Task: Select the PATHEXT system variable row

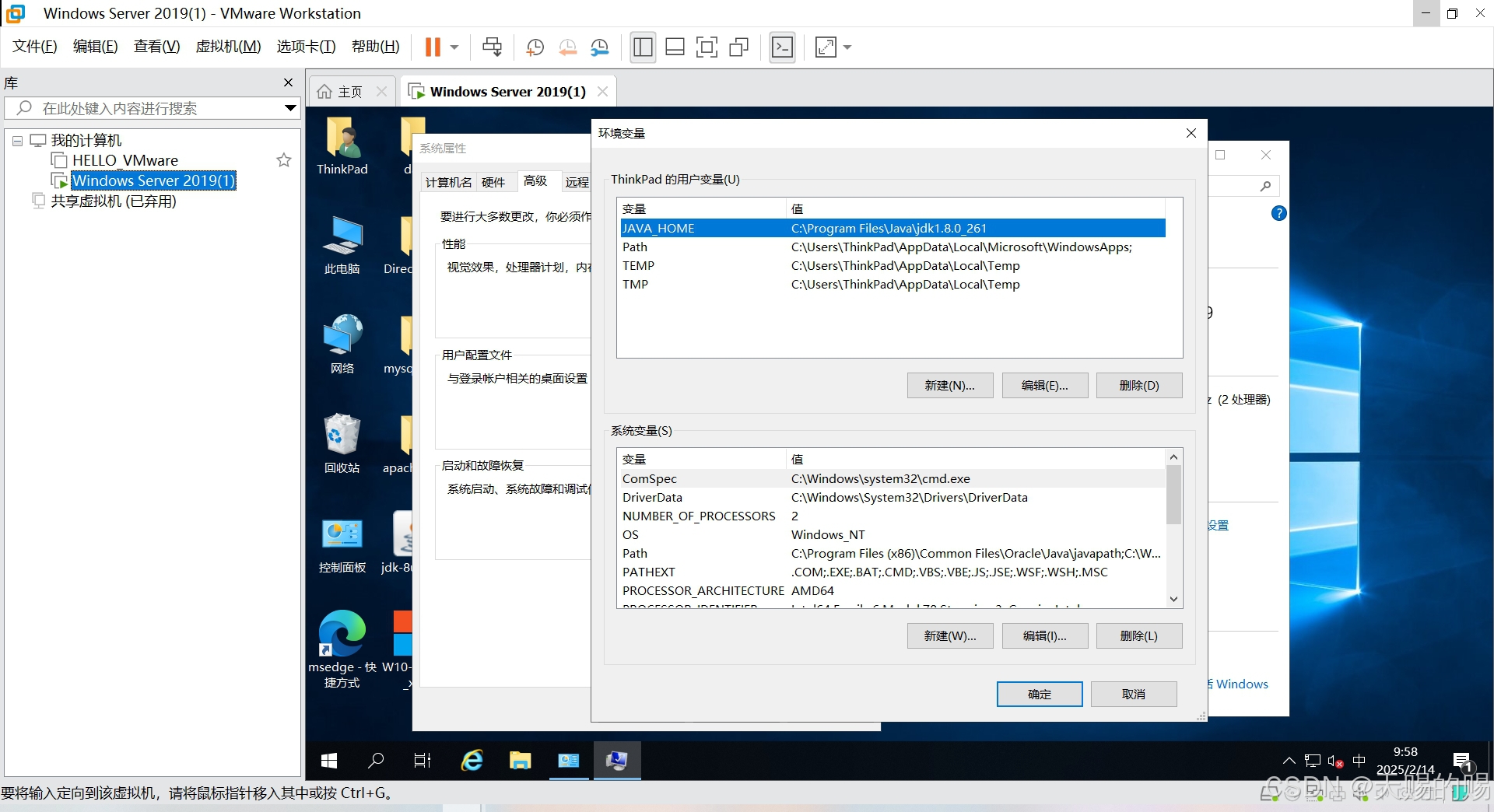Action: [x=893, y=572]
